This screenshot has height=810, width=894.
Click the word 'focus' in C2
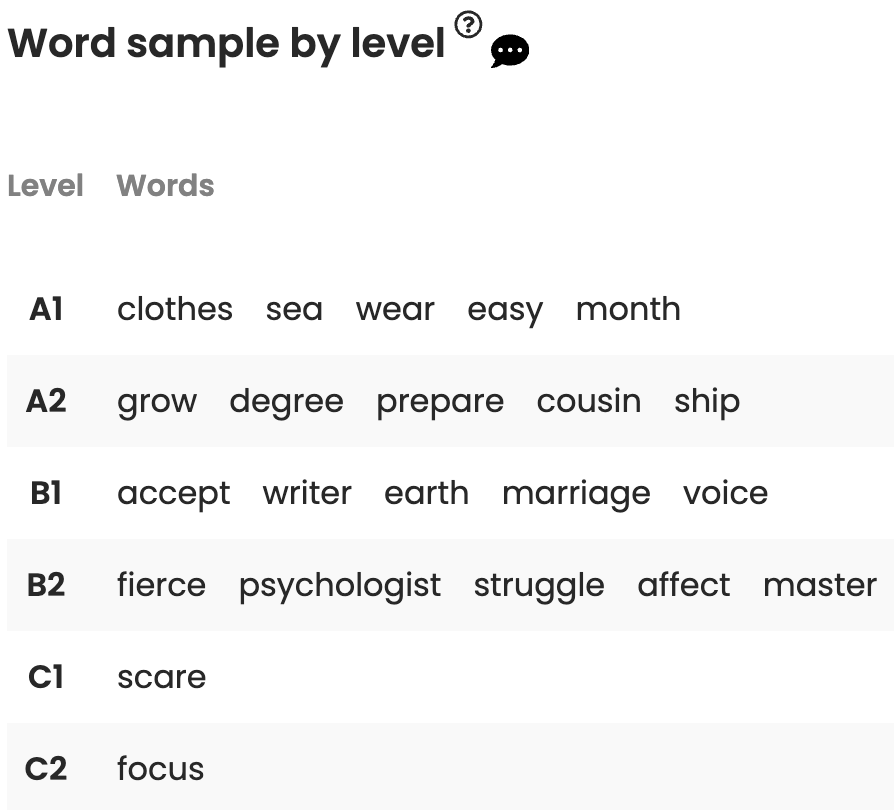coord(161,769)
